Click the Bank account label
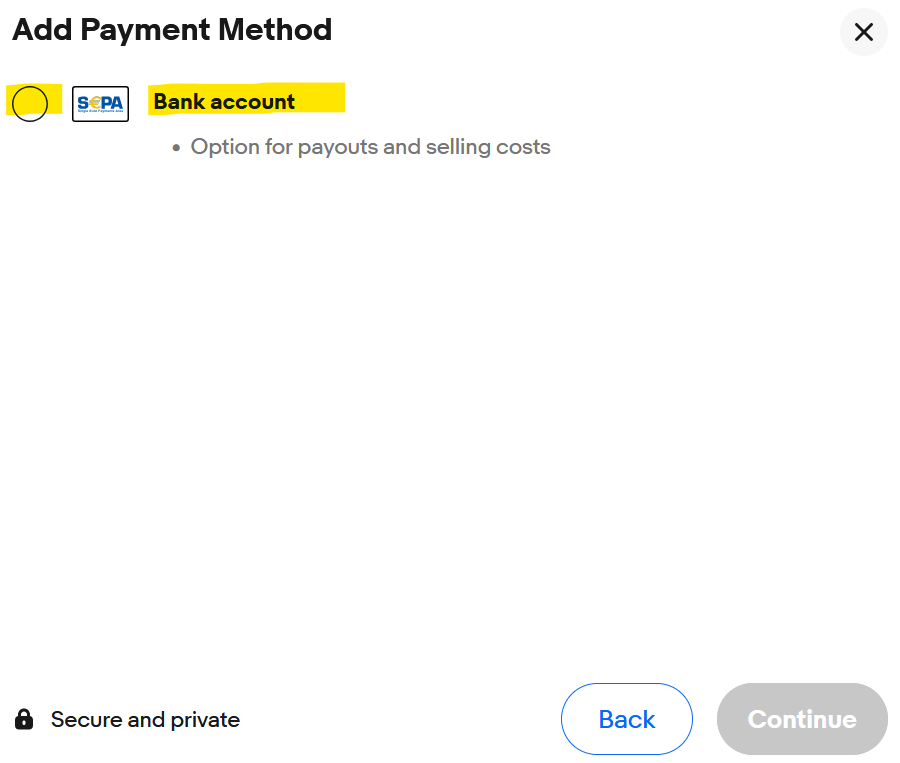 (x=224, y=102)
